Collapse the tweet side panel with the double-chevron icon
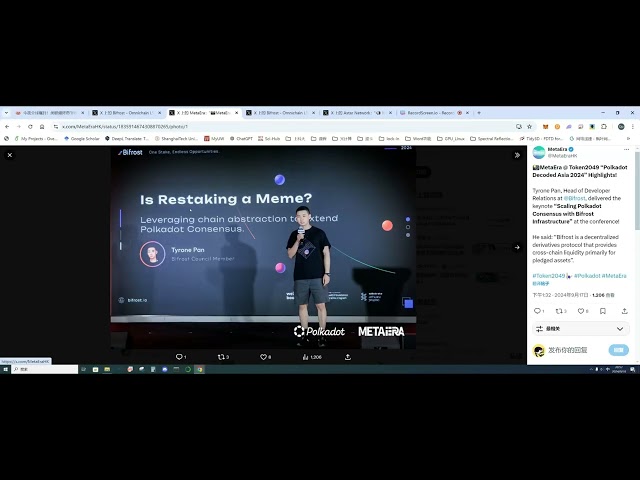The height and width of the screenshot is (480, 640). pos(517,155)
